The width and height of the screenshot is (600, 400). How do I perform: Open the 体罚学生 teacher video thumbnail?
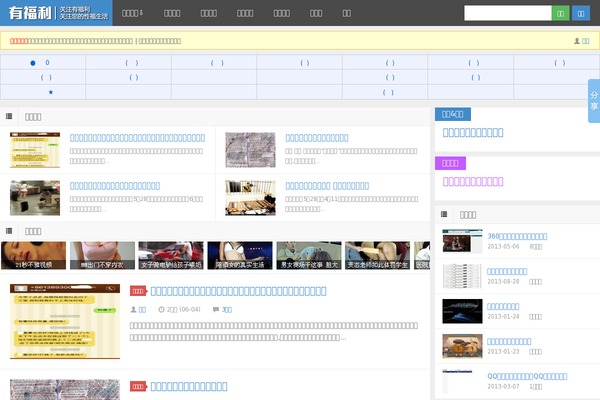tap(377, 255)
